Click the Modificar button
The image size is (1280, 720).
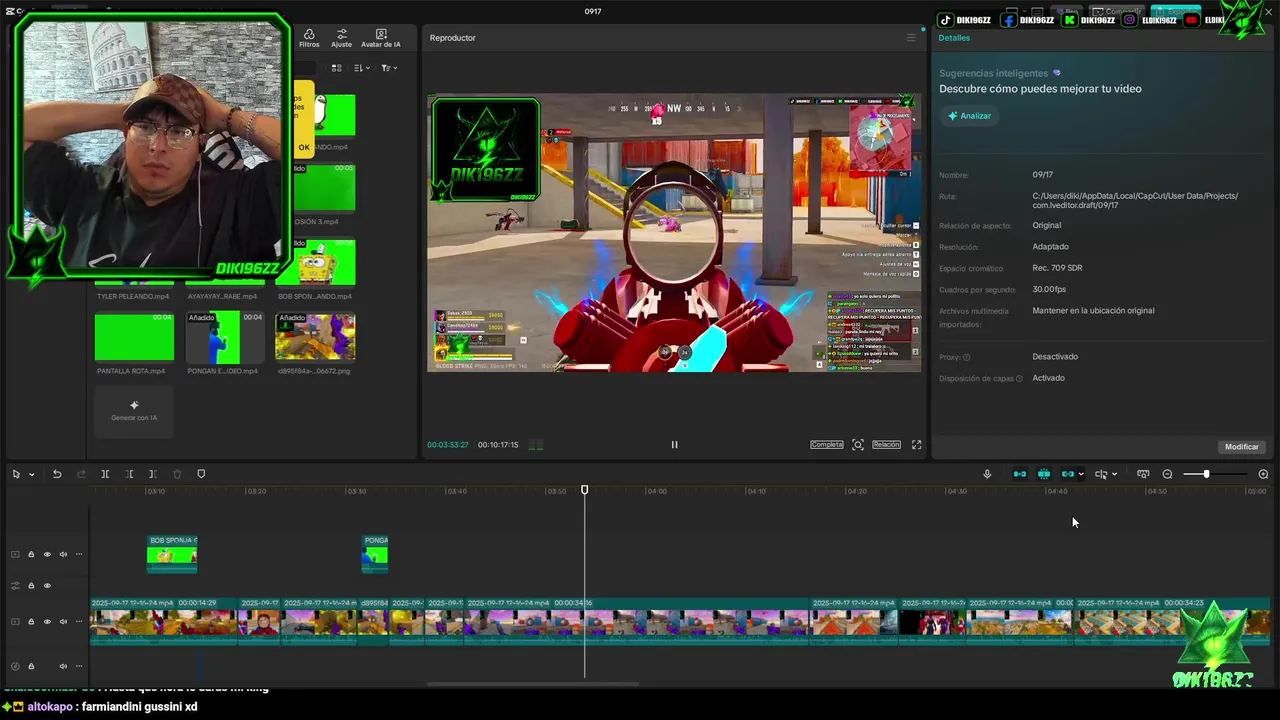1242,447
